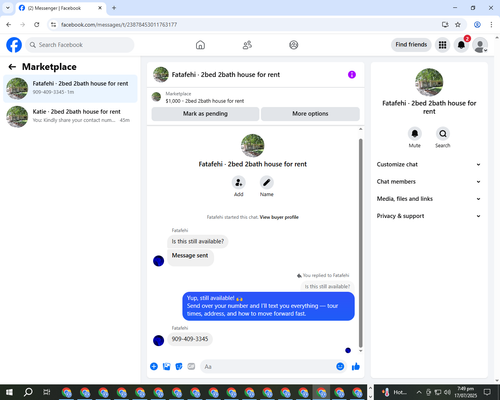Screen dimensions: 500x400
Task: Click the Name pencil edit icon
Action: [267, 183]
